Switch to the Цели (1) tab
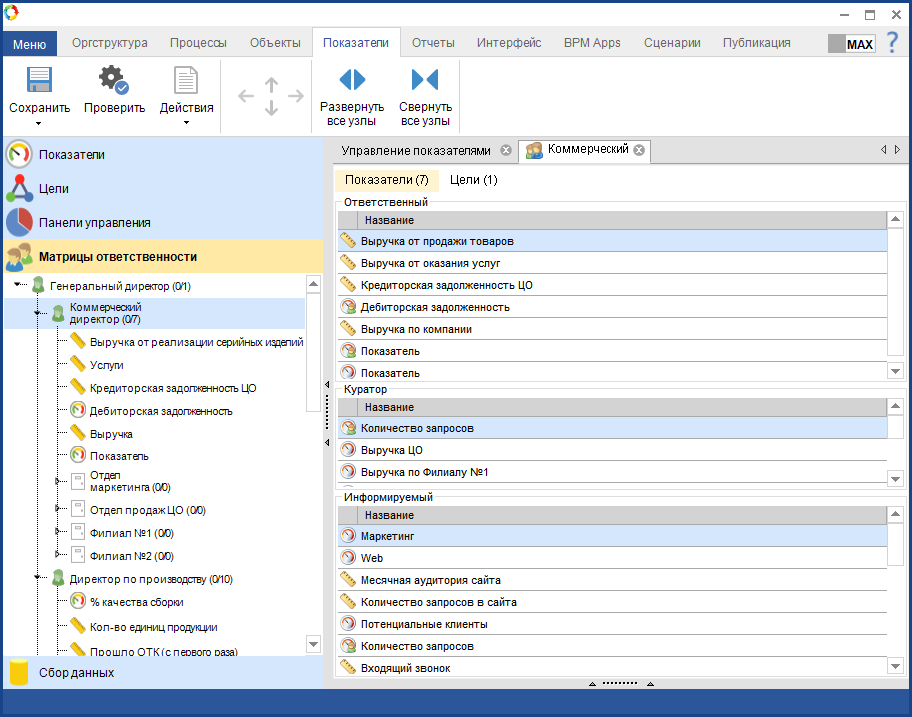This screenshot has width=912, height=717. tap(473, 180)
